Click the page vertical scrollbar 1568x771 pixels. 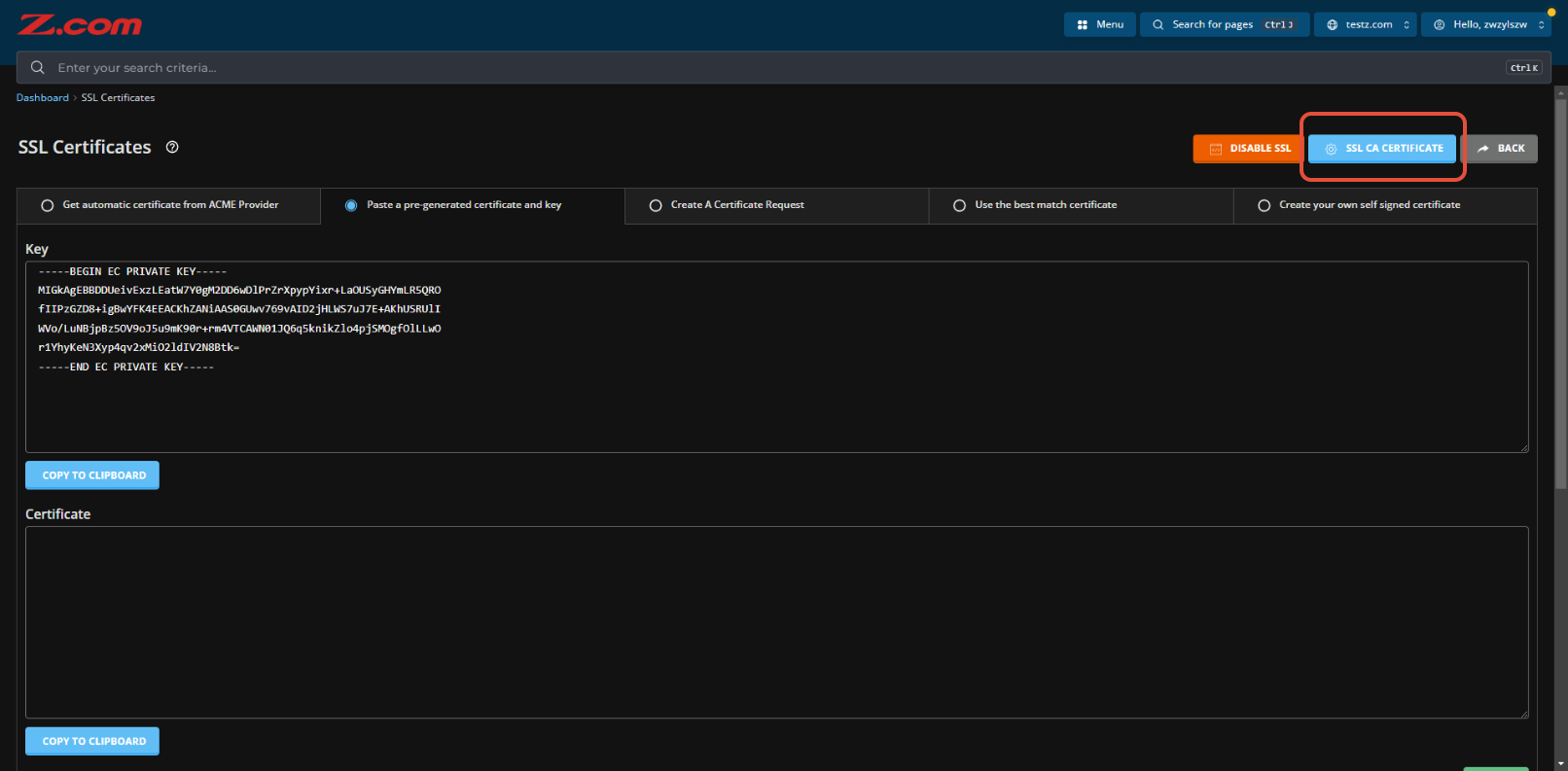pyautogui.click(x=1561, y=292)
